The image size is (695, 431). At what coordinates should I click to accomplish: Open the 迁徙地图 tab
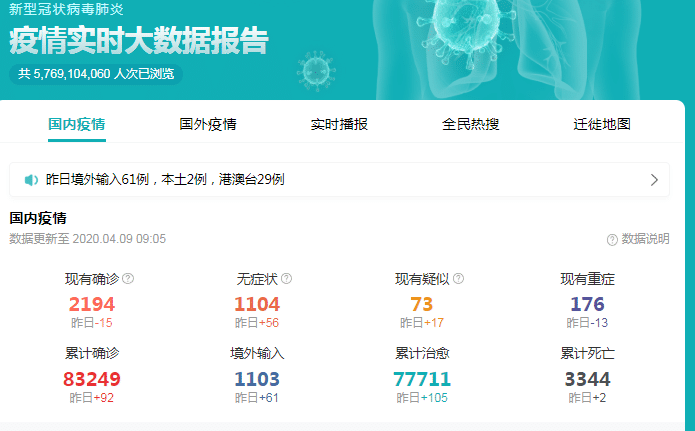602,125
